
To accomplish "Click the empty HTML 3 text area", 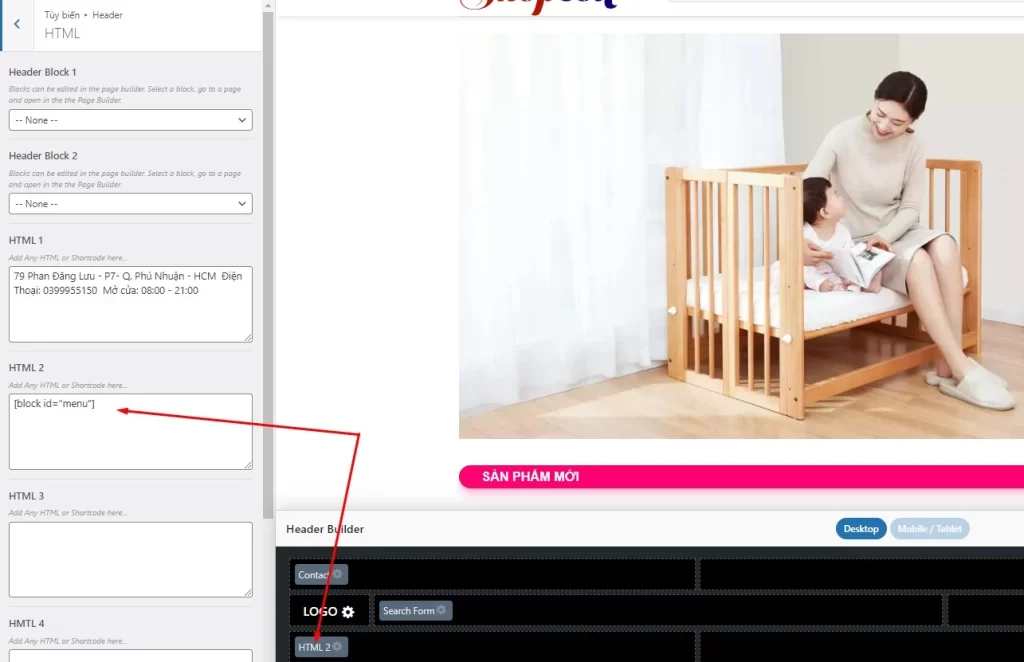I will tap(130, 559).
